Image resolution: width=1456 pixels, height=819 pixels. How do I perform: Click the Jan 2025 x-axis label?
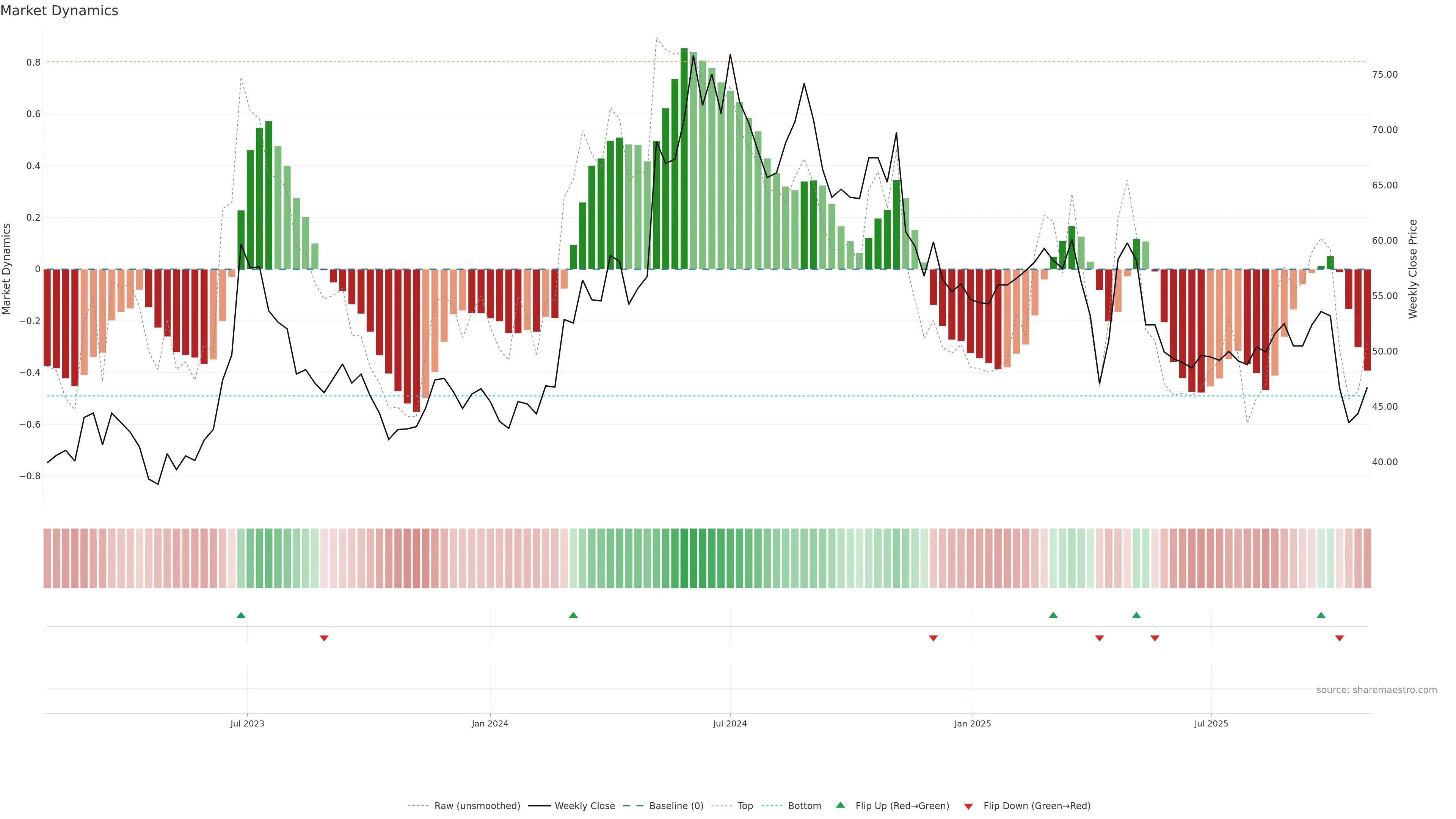tap(972, 723)
